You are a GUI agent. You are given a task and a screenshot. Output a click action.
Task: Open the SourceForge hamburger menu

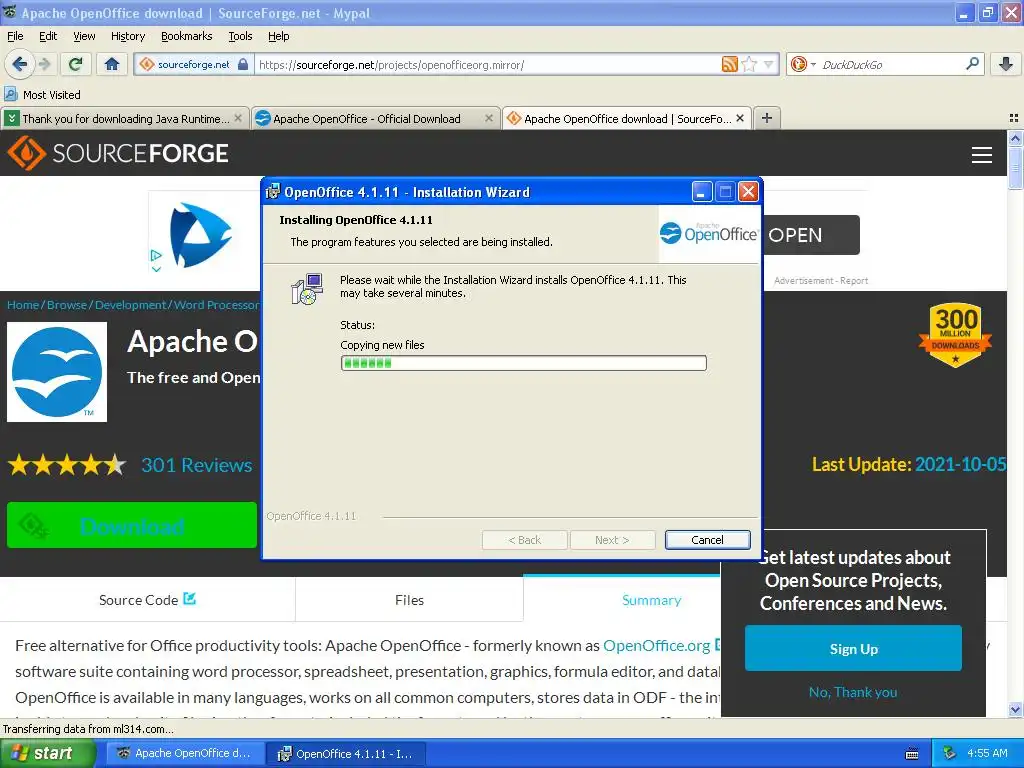coord(982,155)
